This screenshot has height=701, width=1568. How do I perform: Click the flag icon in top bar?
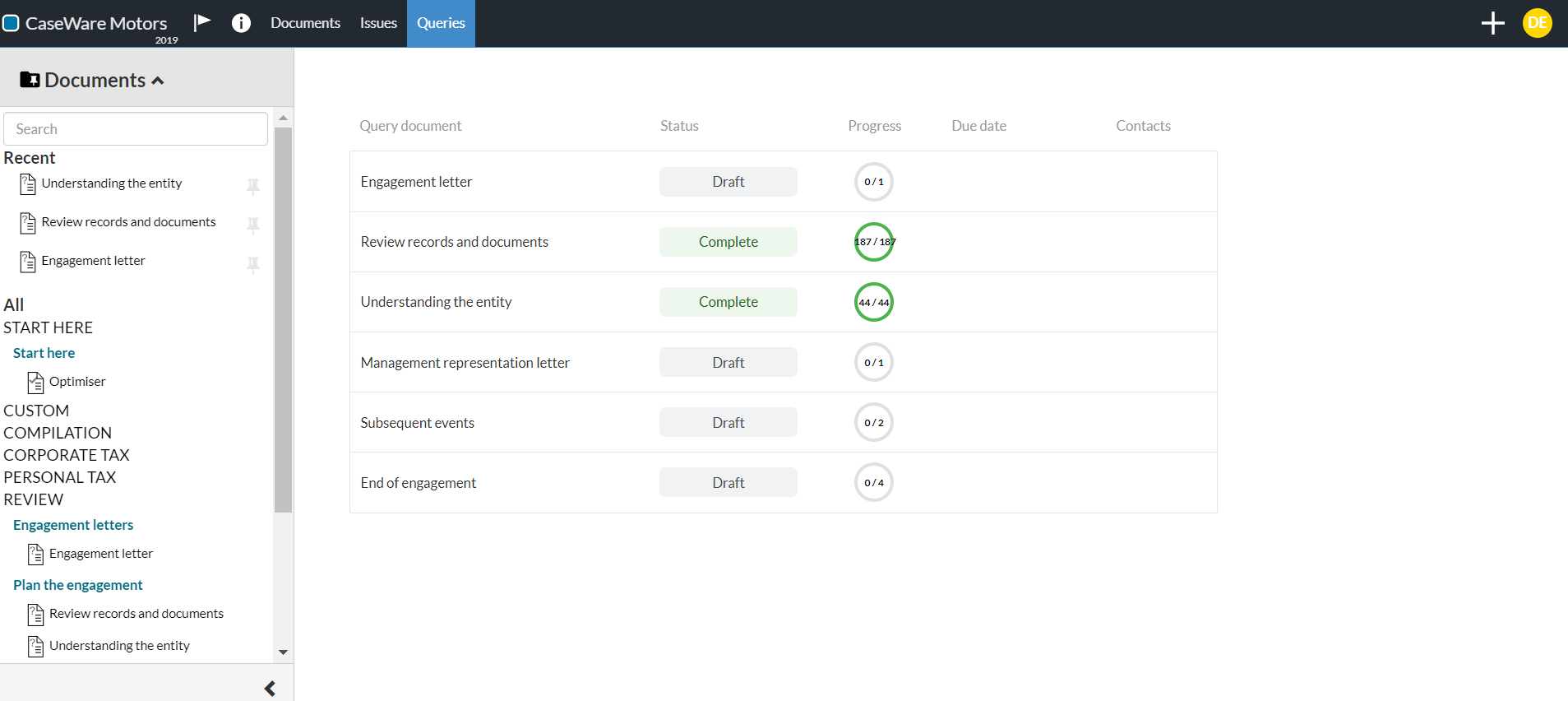[x=202, y=22]
